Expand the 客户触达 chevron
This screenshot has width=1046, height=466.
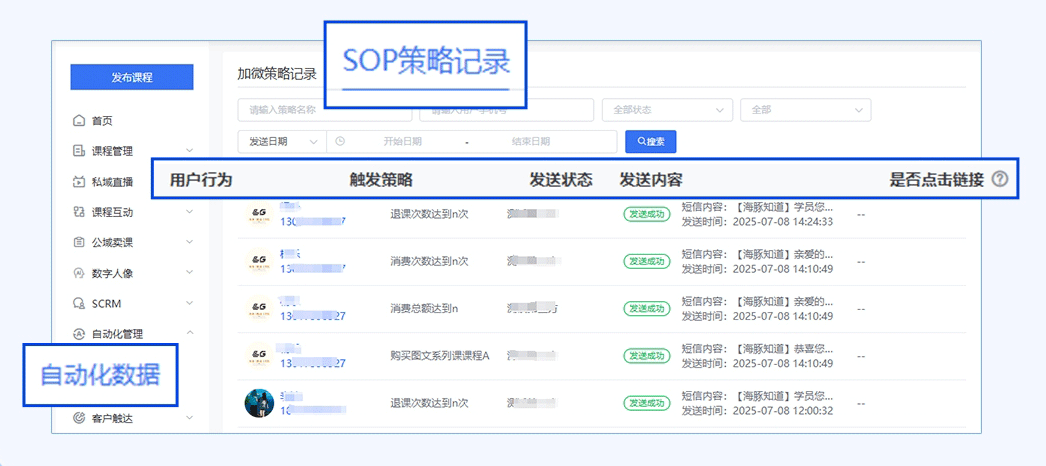pyautogui.click(x=189, y=418)
